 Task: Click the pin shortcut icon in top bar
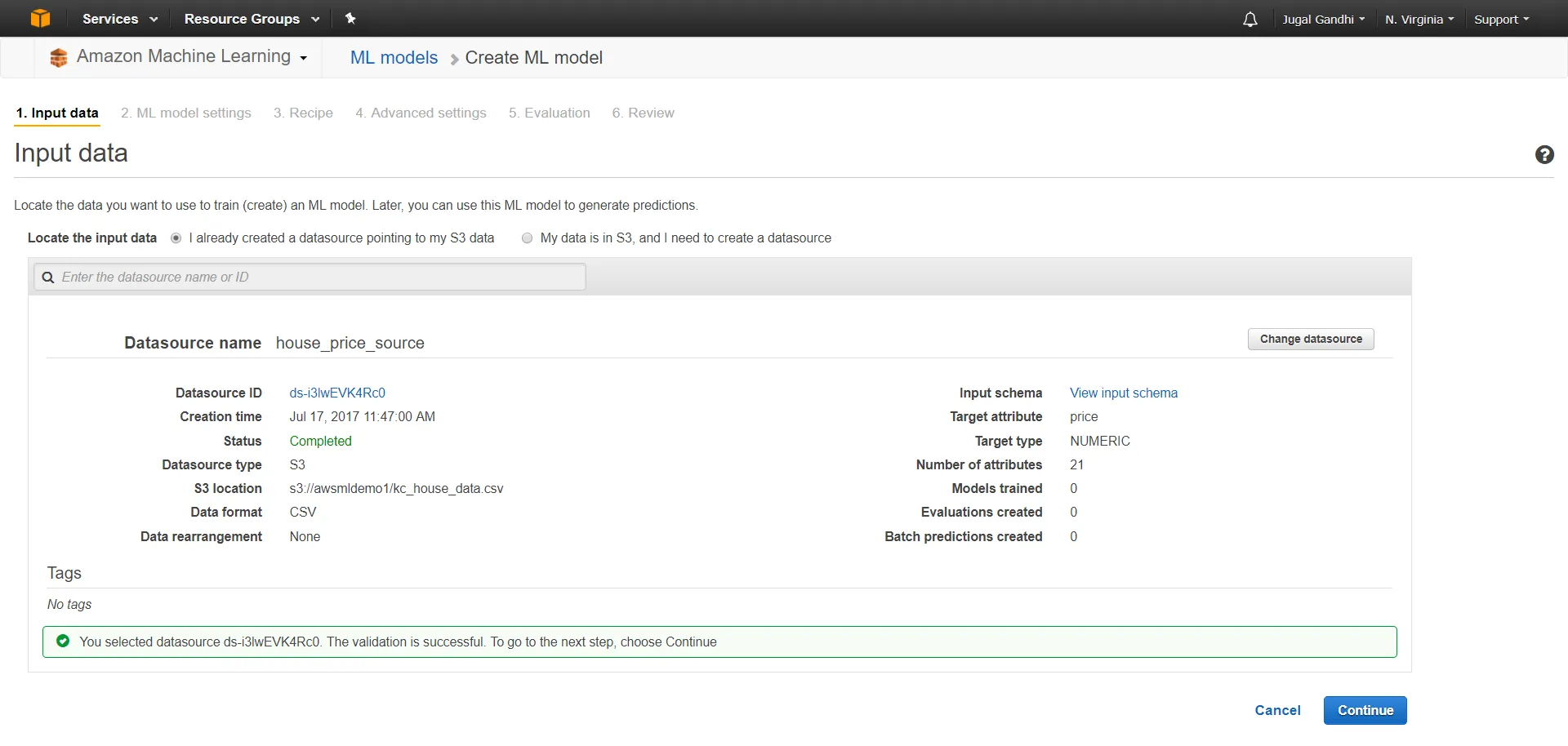click(x=350, y=18)
